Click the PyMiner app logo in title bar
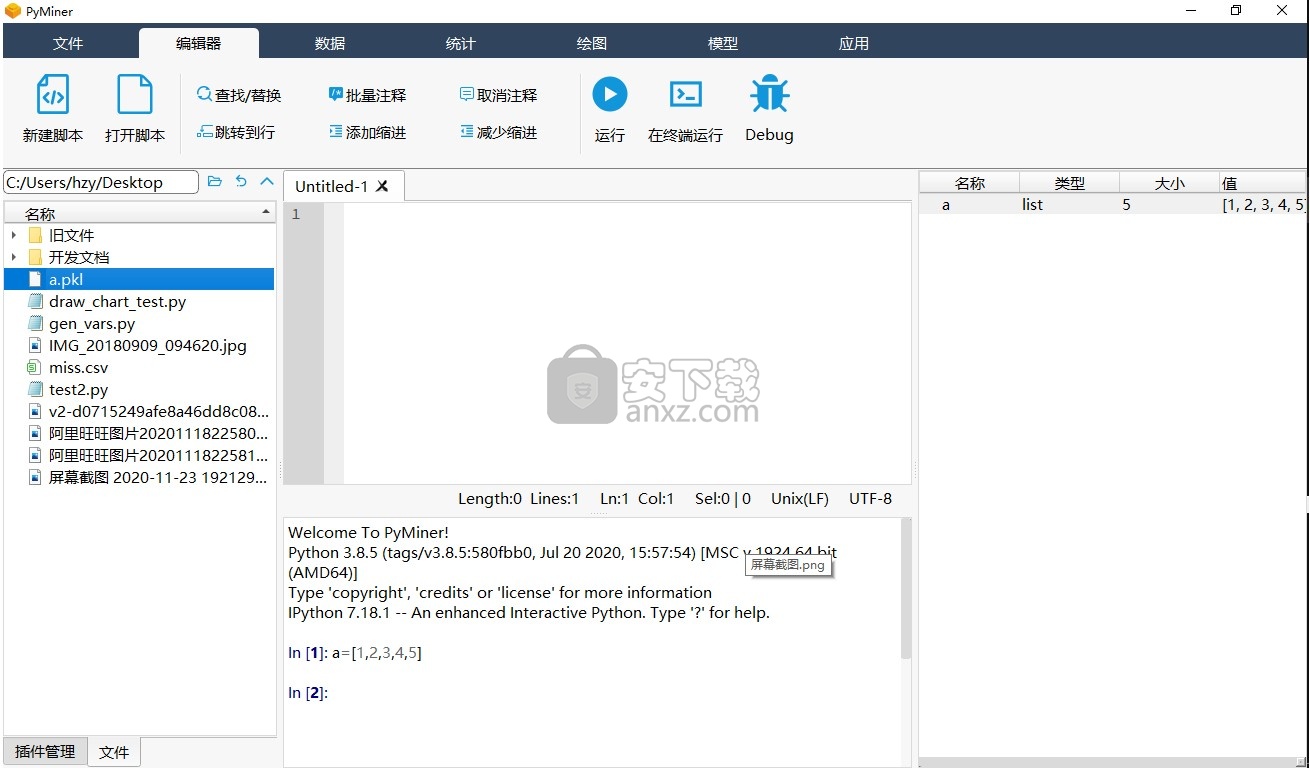The height and width of the screenshot is (771, 1310). click(13, 11)
